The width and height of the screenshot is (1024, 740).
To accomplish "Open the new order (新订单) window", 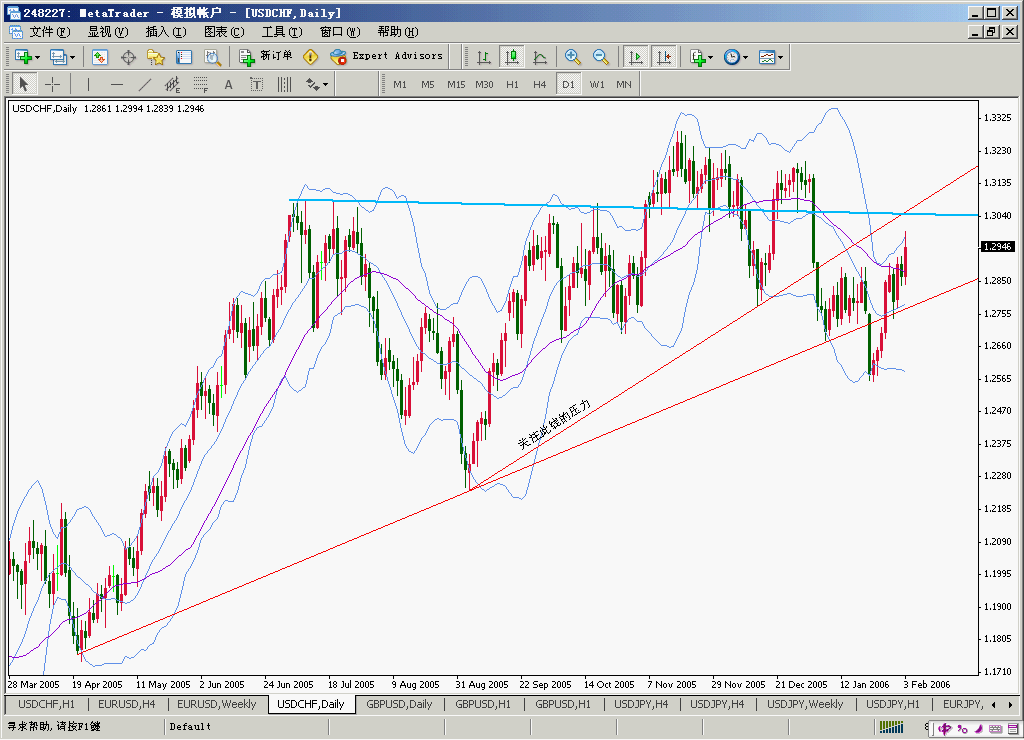I will click(x=266, y=57).
